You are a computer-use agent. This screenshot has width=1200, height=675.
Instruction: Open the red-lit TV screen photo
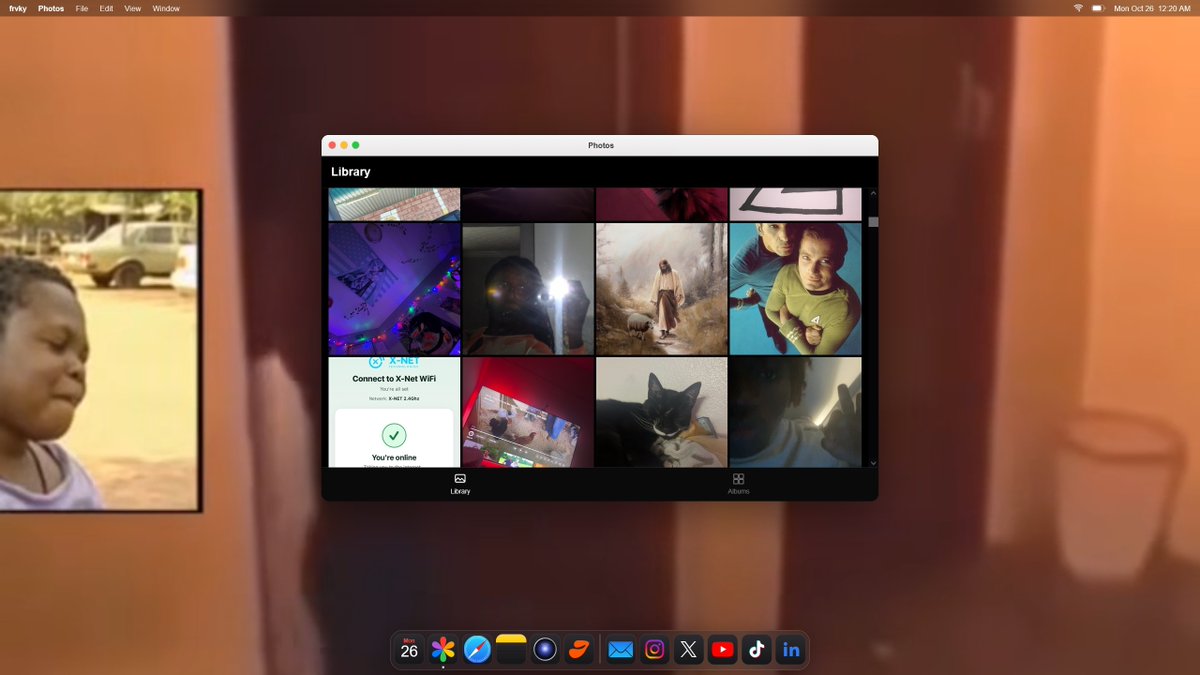(528, 413)
